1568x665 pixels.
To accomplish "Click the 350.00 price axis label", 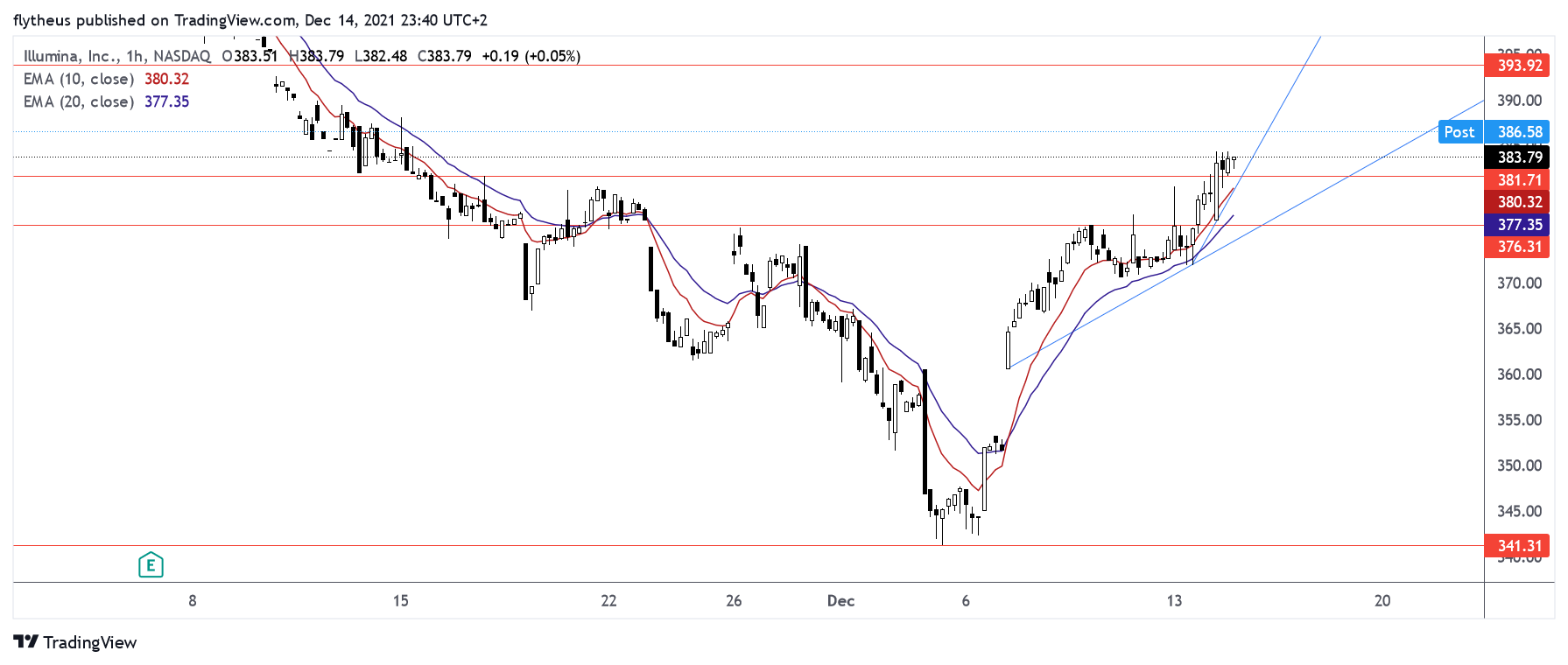I will pyautogui.click(x=1519, y=465).
